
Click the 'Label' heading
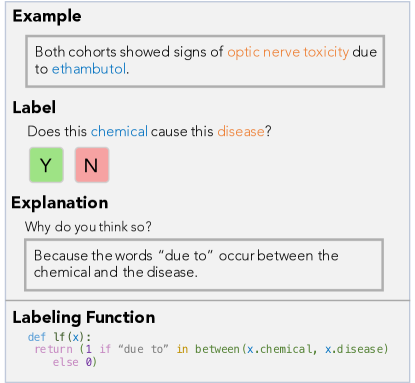point(34,107)
